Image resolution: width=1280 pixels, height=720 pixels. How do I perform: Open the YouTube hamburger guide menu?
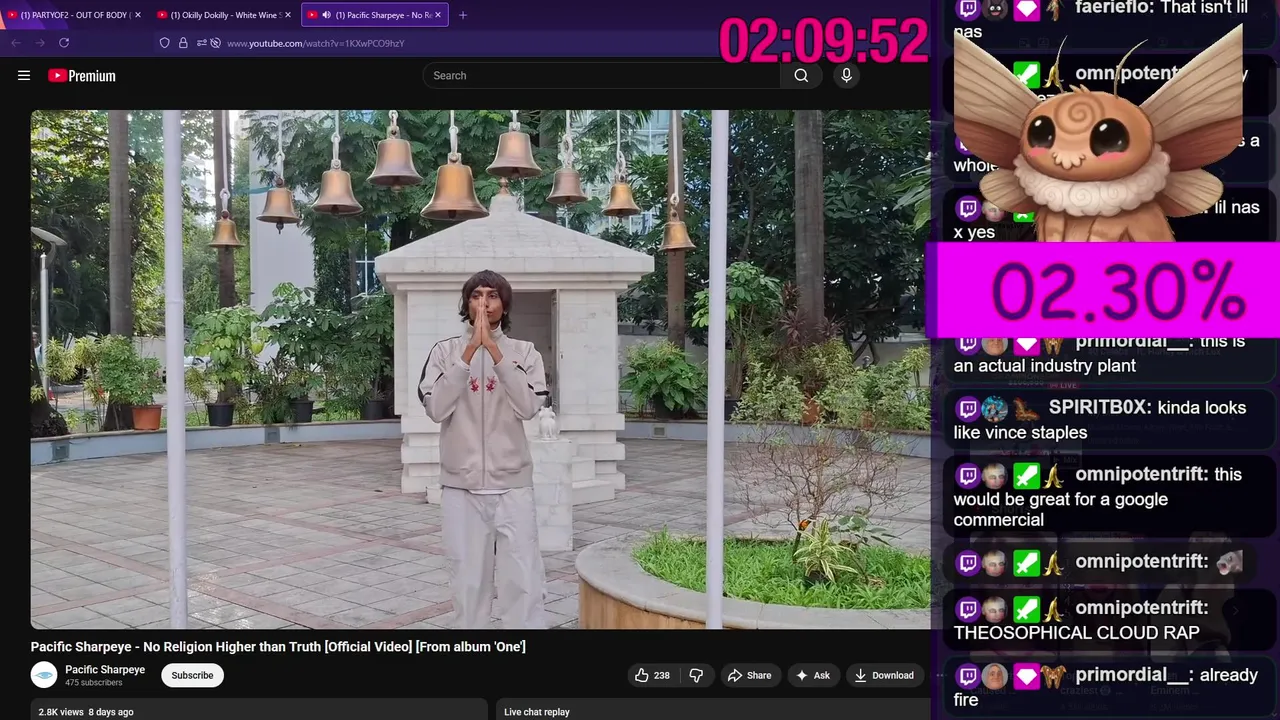pyautogui.click(x=24, y=75)
